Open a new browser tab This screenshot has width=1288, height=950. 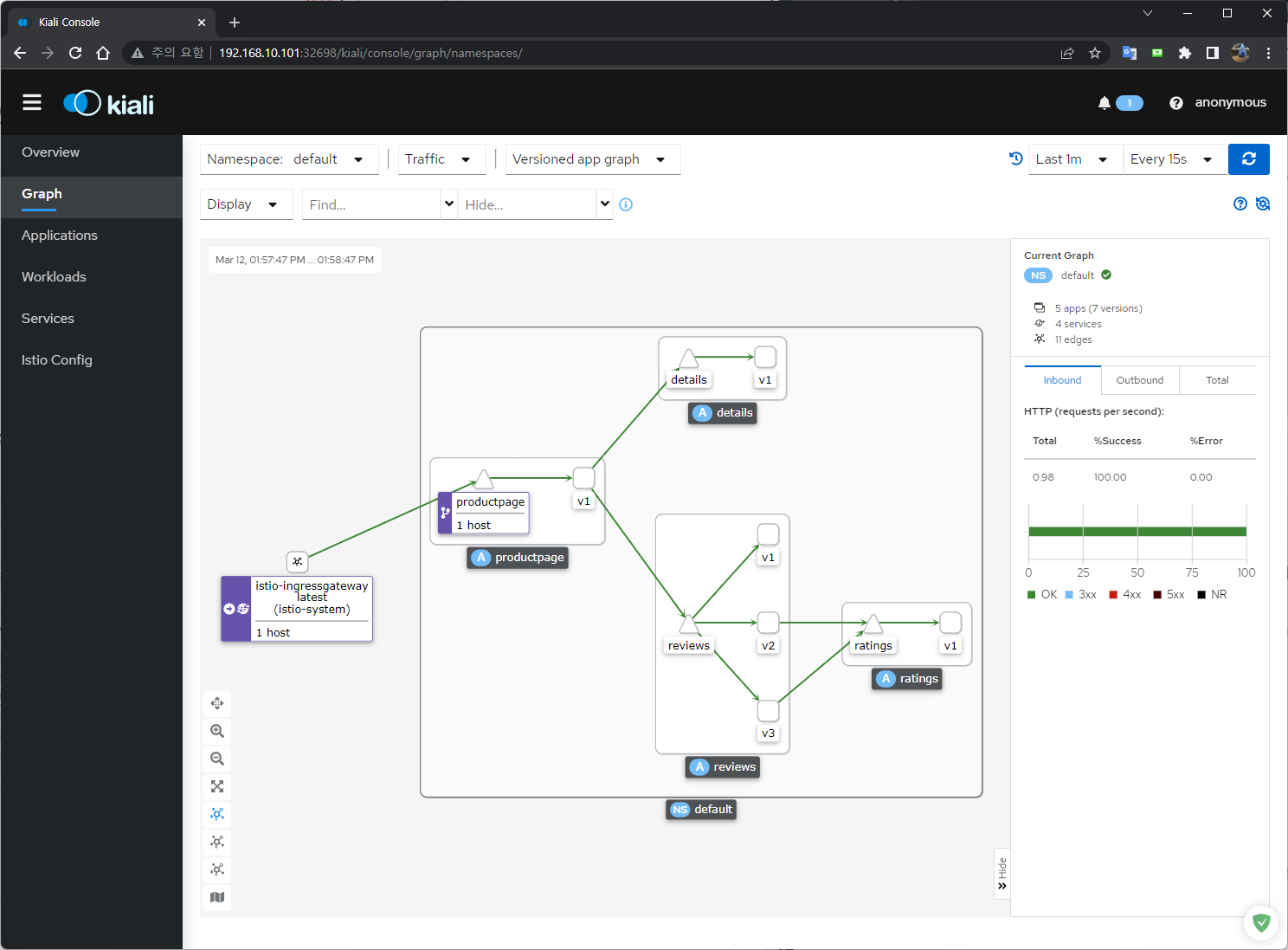point(234,23)
